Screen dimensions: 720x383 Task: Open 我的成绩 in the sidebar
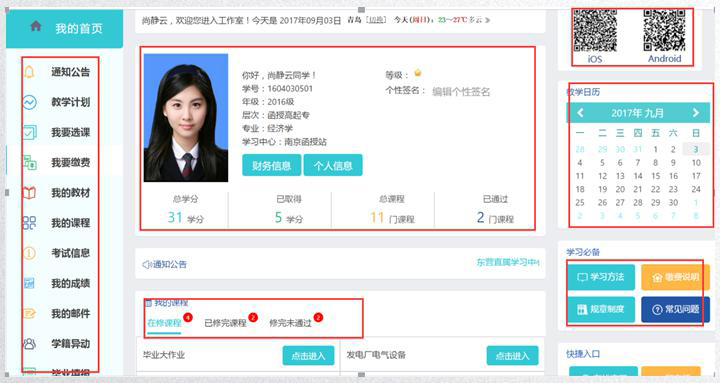tap(70, 283)
